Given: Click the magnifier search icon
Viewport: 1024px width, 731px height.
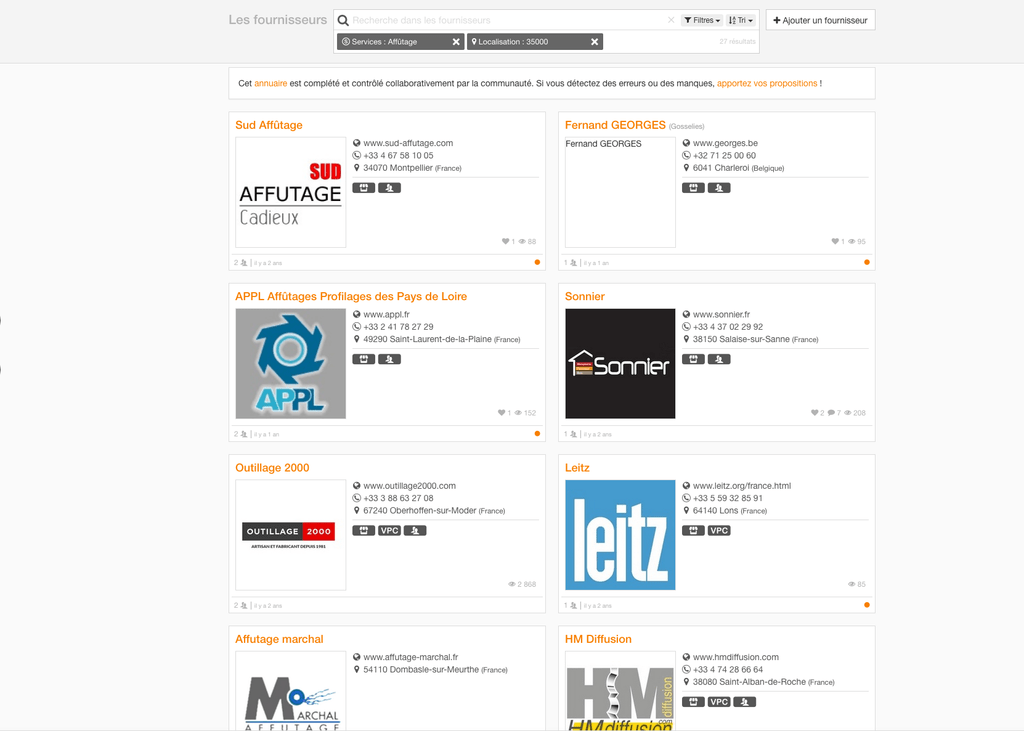Looking at the screenshot, I should click(x=343, y=20).
